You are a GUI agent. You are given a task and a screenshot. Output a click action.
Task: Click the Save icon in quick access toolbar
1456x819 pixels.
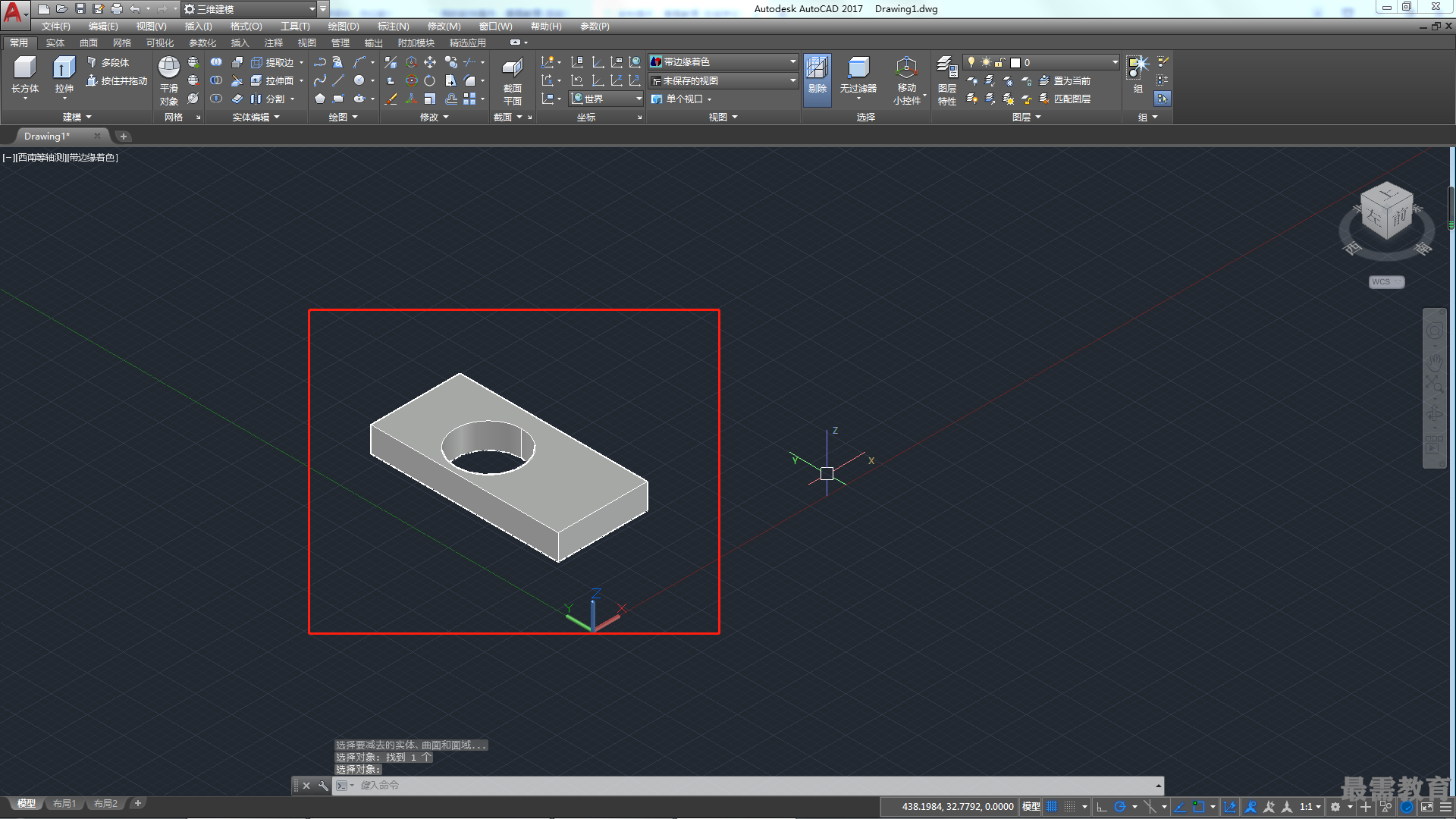click(80, 9)
